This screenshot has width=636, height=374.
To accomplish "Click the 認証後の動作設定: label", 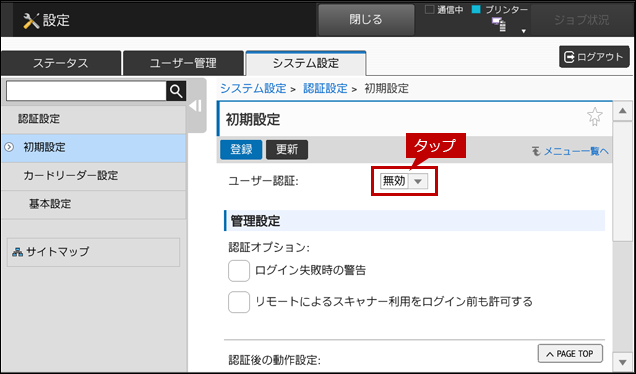I will tap(275, 360).
